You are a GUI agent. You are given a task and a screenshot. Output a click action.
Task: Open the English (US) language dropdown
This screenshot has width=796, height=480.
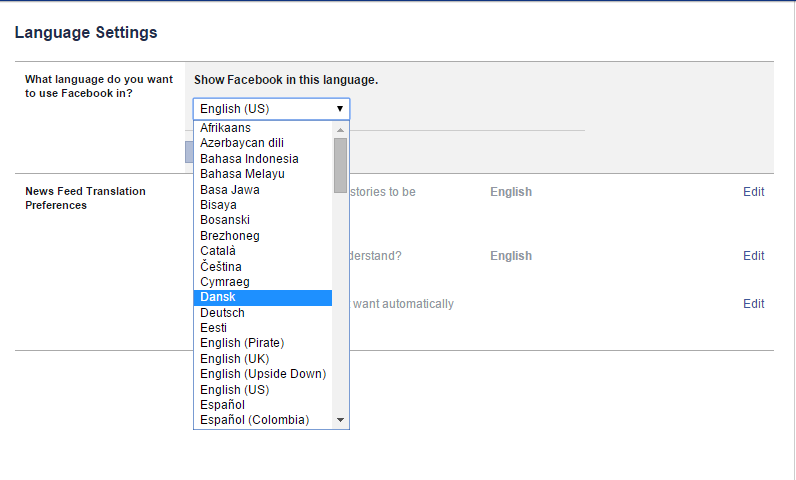271,109
